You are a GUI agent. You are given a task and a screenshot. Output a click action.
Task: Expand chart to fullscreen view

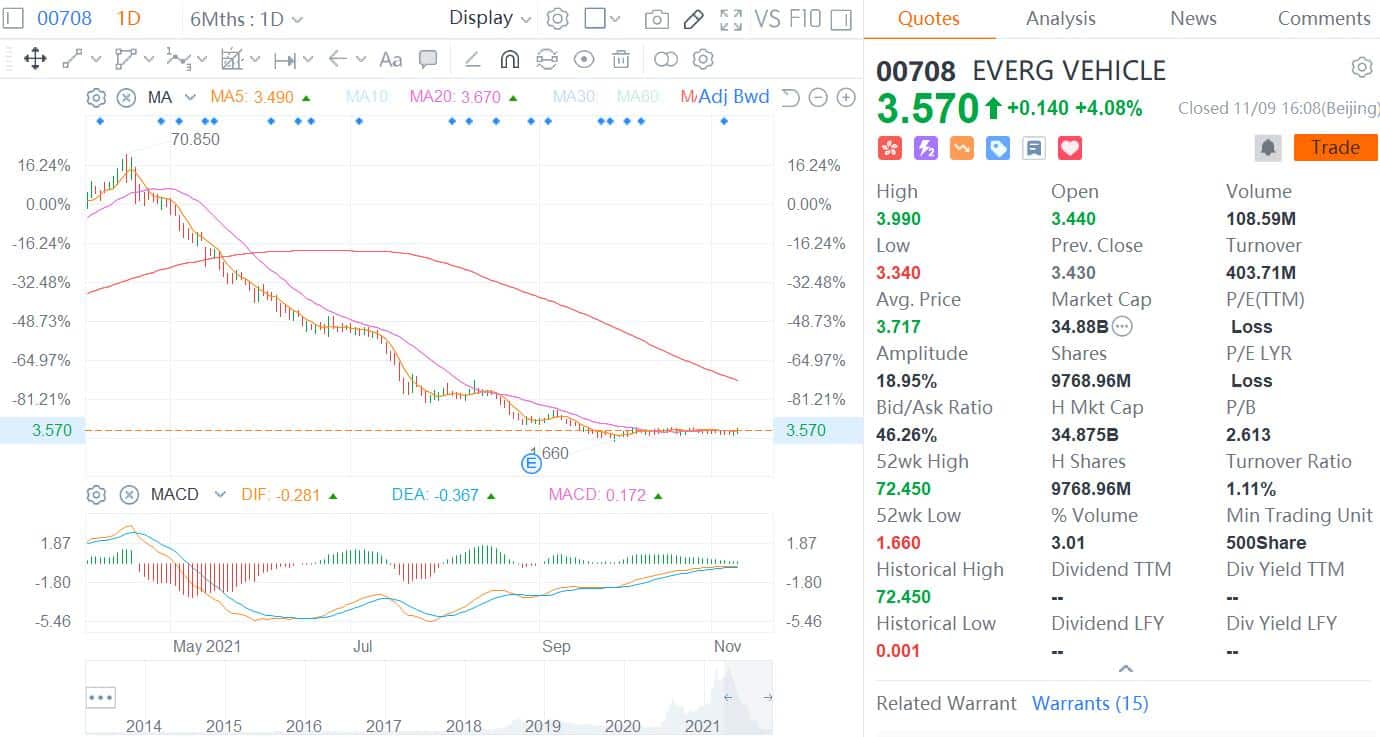pyautogui.click(x=731, y=19)
